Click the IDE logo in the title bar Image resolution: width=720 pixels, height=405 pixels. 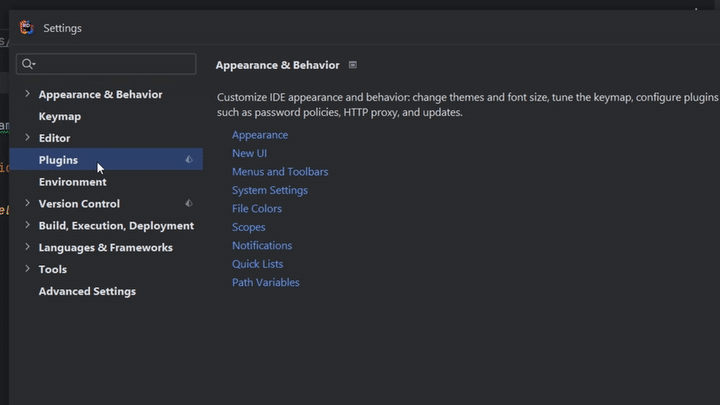[26, 28]
